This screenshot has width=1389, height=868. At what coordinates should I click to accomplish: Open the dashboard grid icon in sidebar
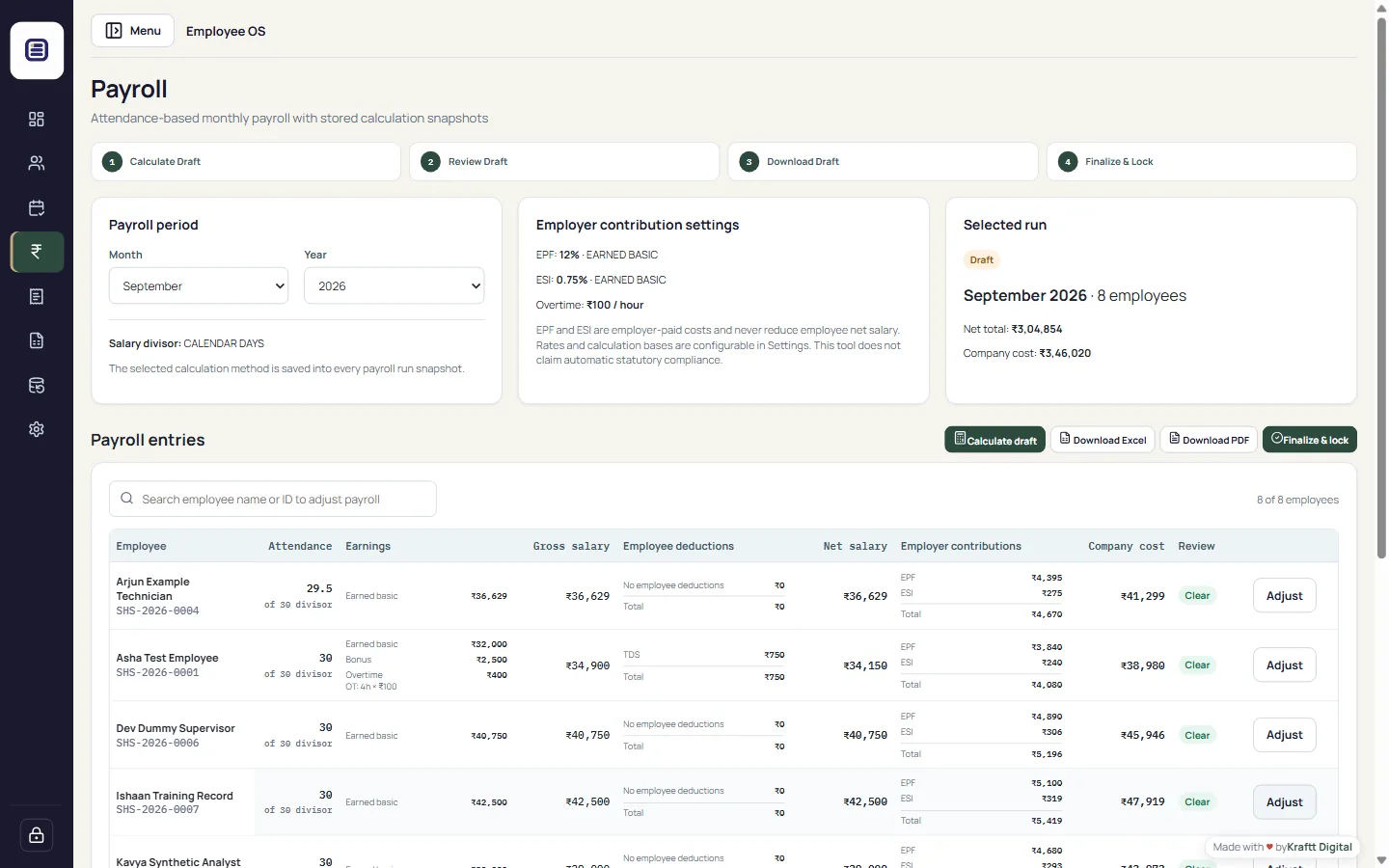point(37,120)
